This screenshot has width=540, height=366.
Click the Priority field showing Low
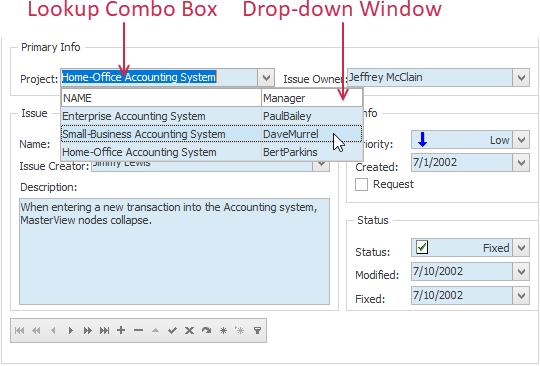(x=462, y=140)
